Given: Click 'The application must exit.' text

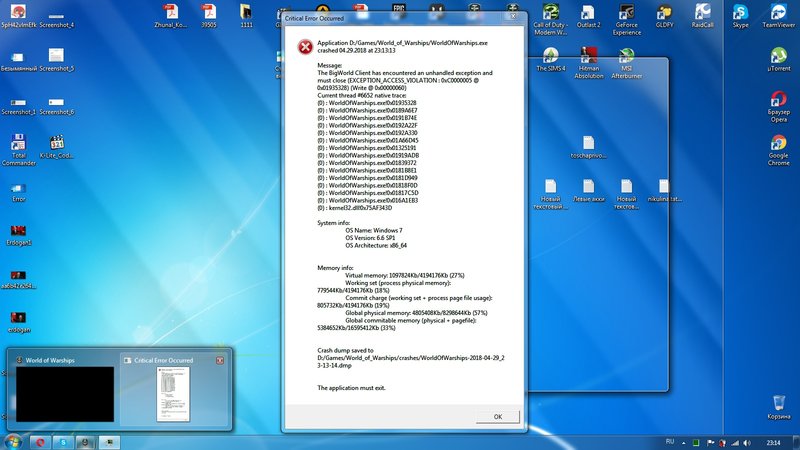Looking at the screenshot, I should tap(352, 388).
